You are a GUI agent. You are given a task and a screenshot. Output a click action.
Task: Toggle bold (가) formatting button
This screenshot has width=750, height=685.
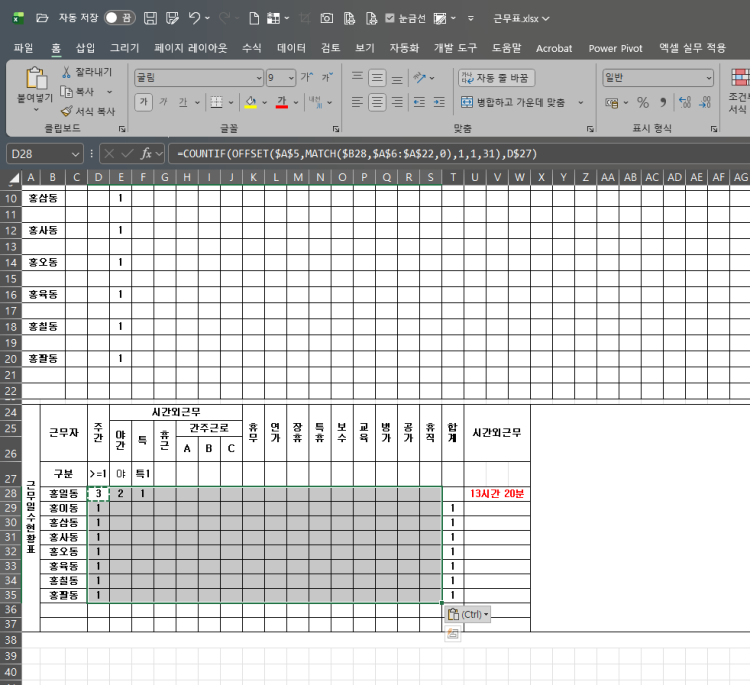point(143,102)
